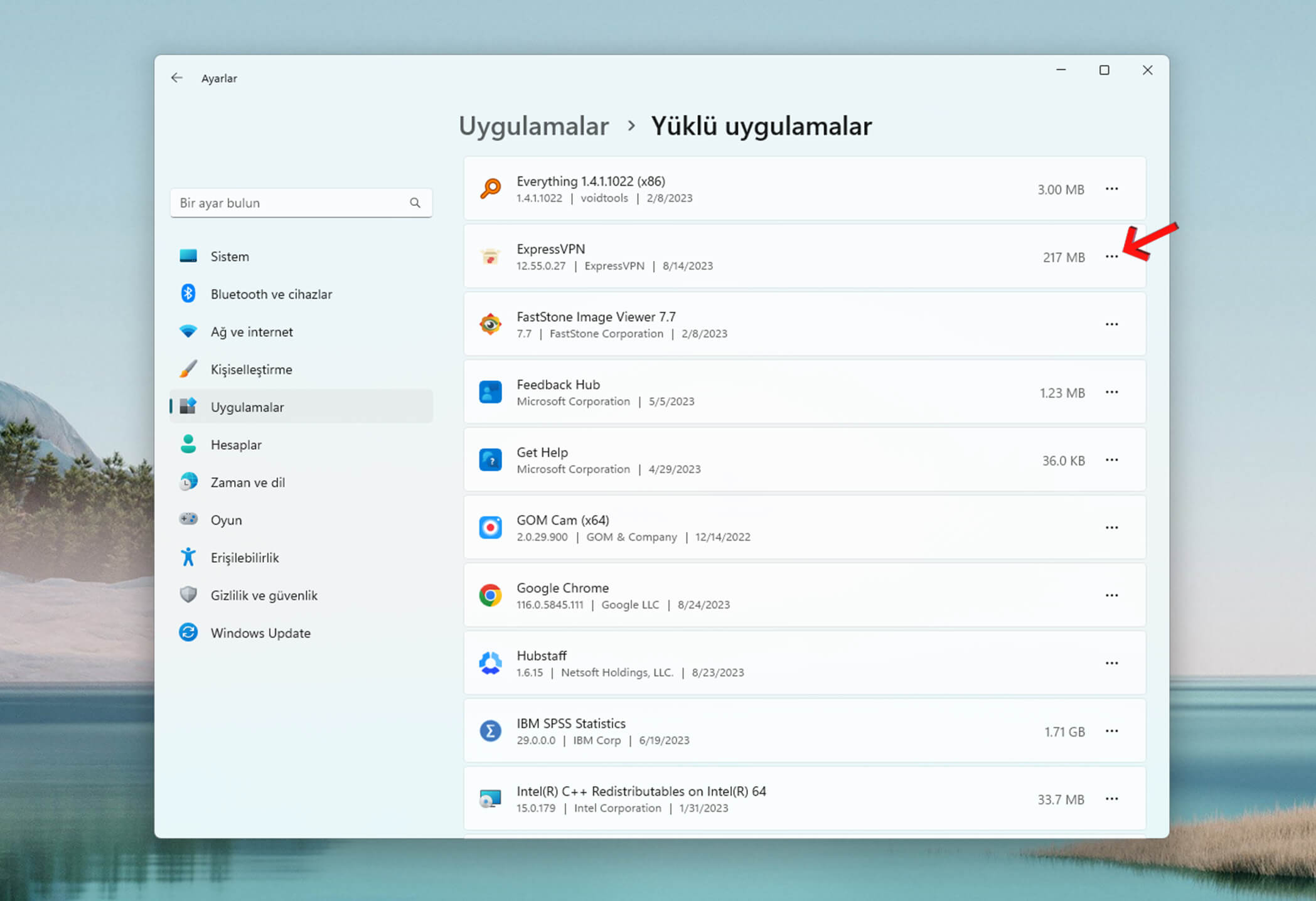This screenshot has width=1316, height=901.
Task: Open more options for Hubstaff
Action: point(1111,663)
